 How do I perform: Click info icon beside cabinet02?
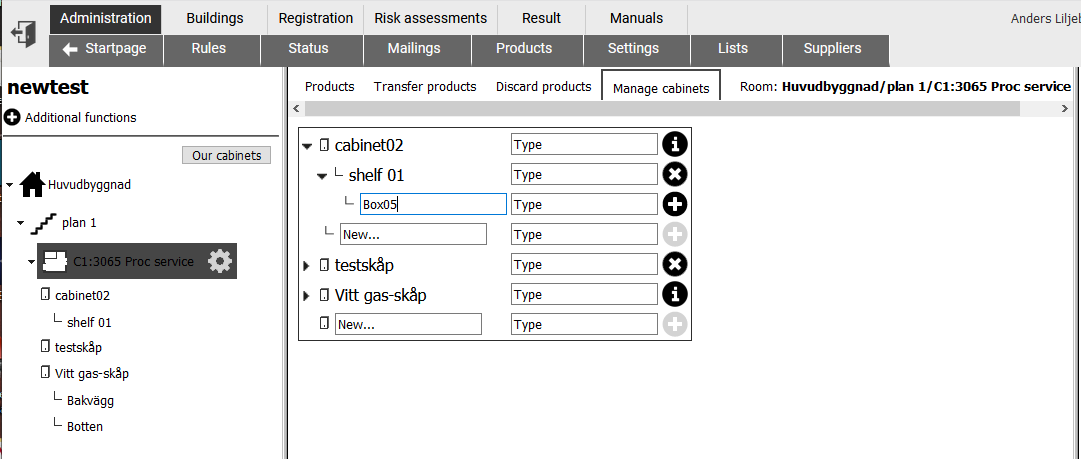point(675,144)
